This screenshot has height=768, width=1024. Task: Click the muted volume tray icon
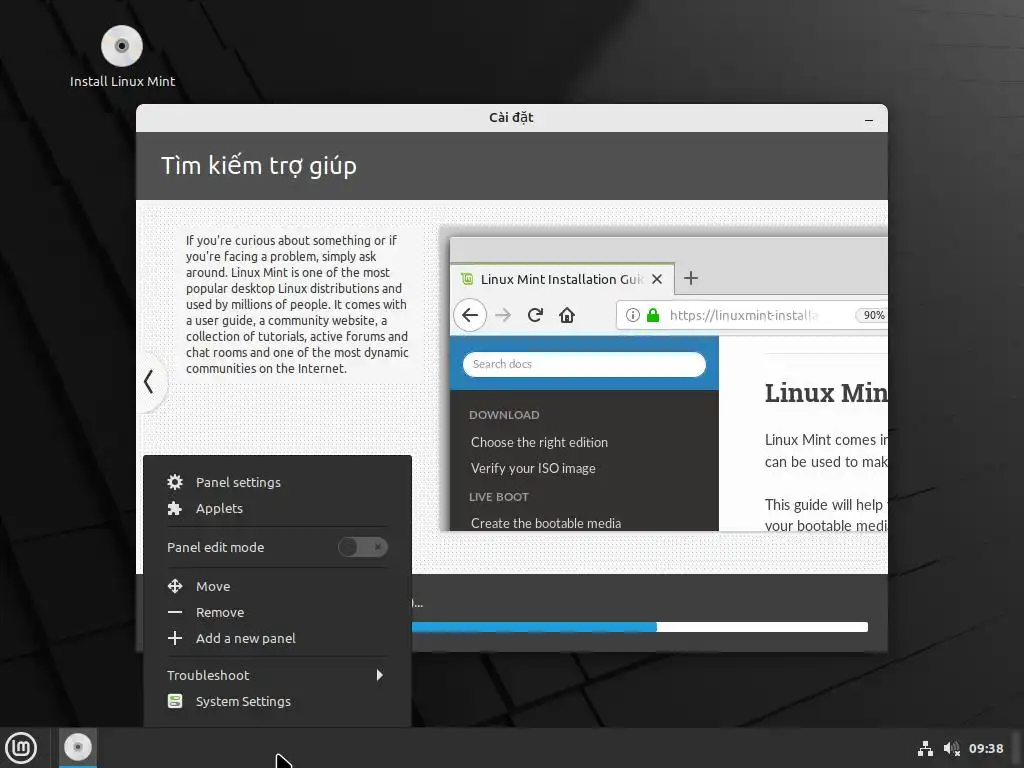[x=952, y=748]
